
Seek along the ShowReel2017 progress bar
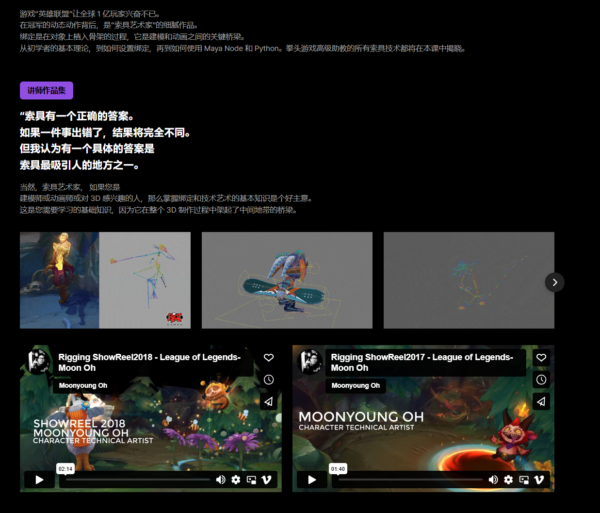pos(410,480)
